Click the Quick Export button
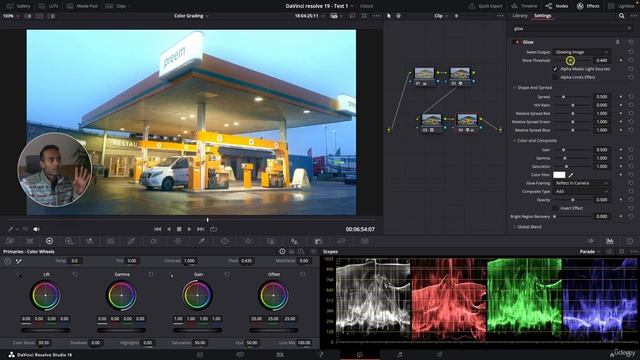Viewport: 640px width, 360px height. 486,6
